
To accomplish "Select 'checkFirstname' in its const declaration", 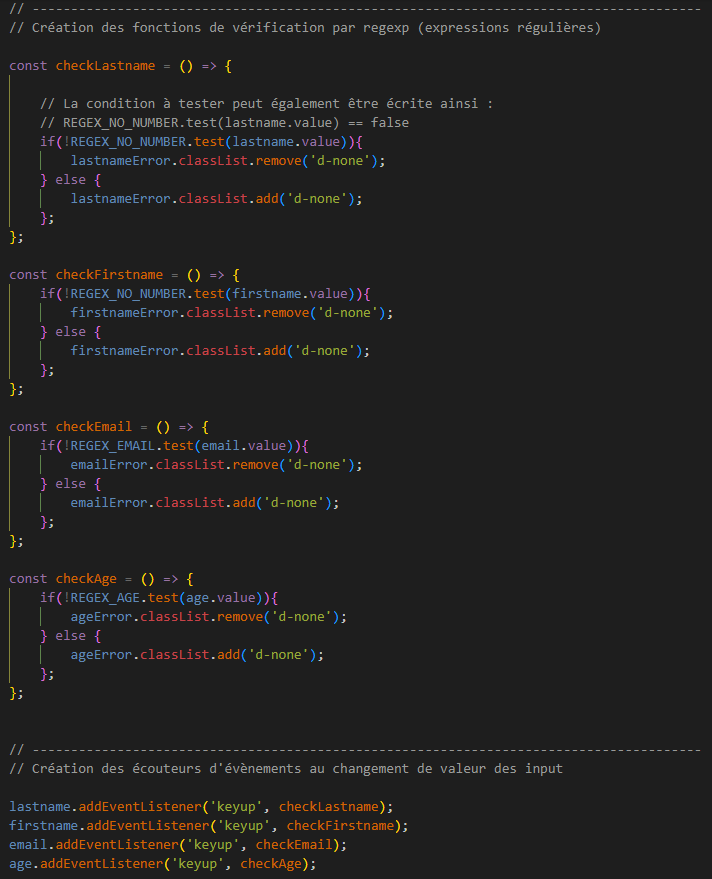I will coord(109,275).
